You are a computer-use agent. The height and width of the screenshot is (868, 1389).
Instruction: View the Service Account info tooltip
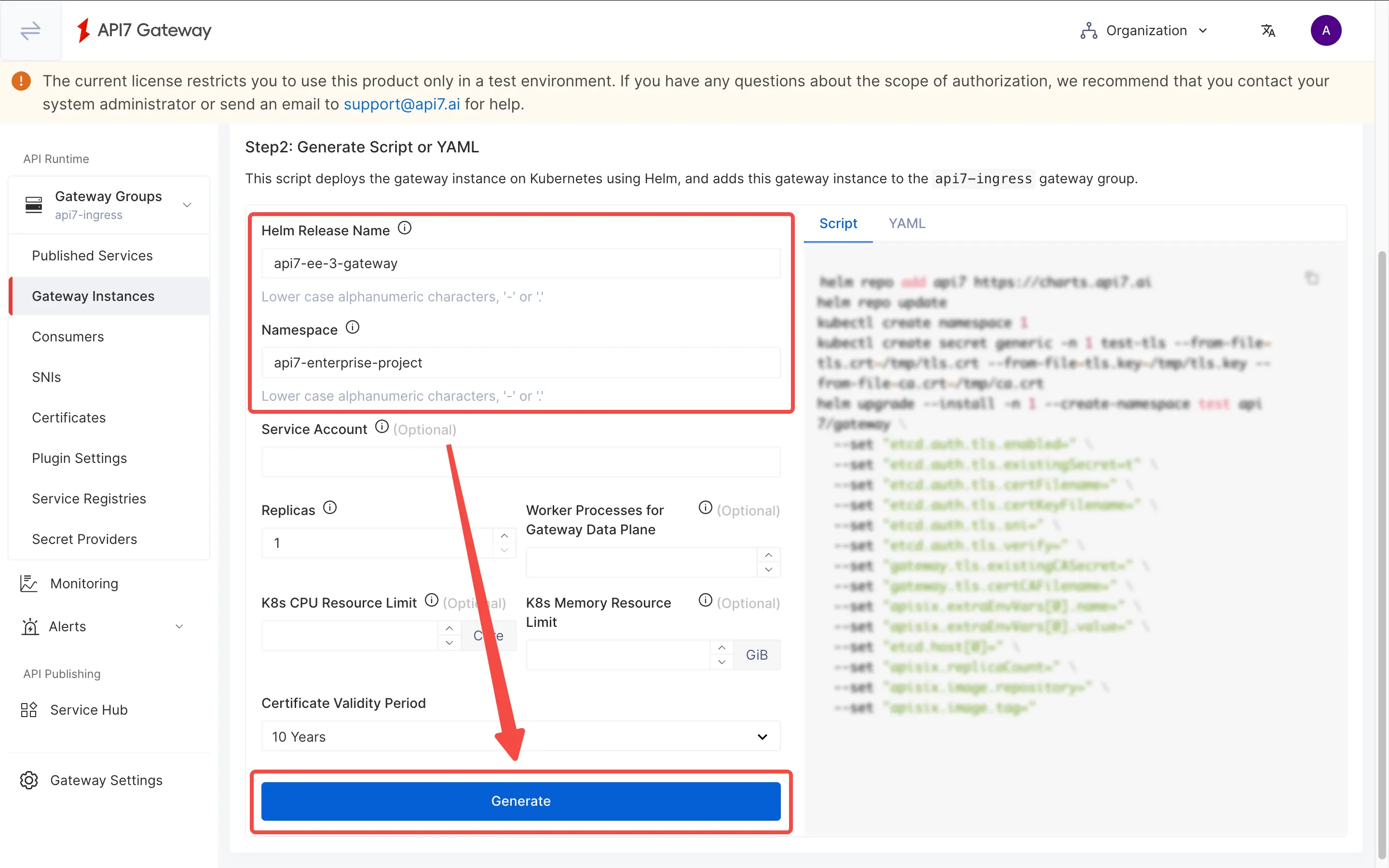381,427
